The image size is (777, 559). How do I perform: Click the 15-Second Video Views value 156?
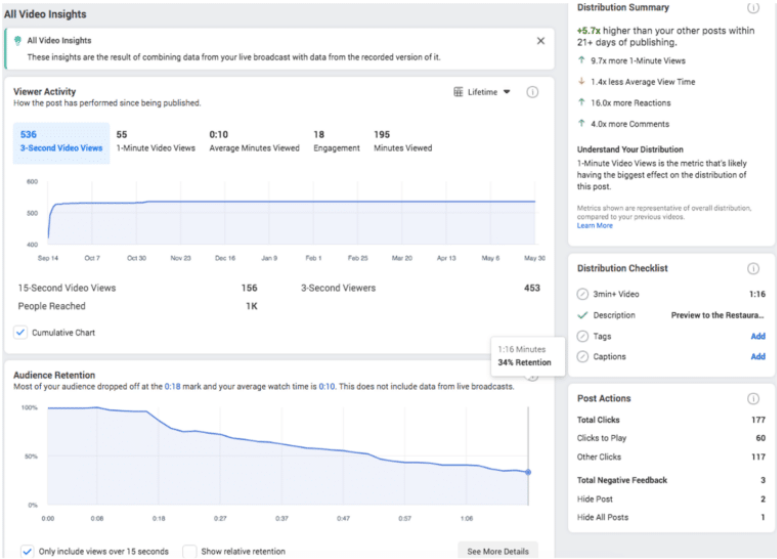tap(249, 288)
